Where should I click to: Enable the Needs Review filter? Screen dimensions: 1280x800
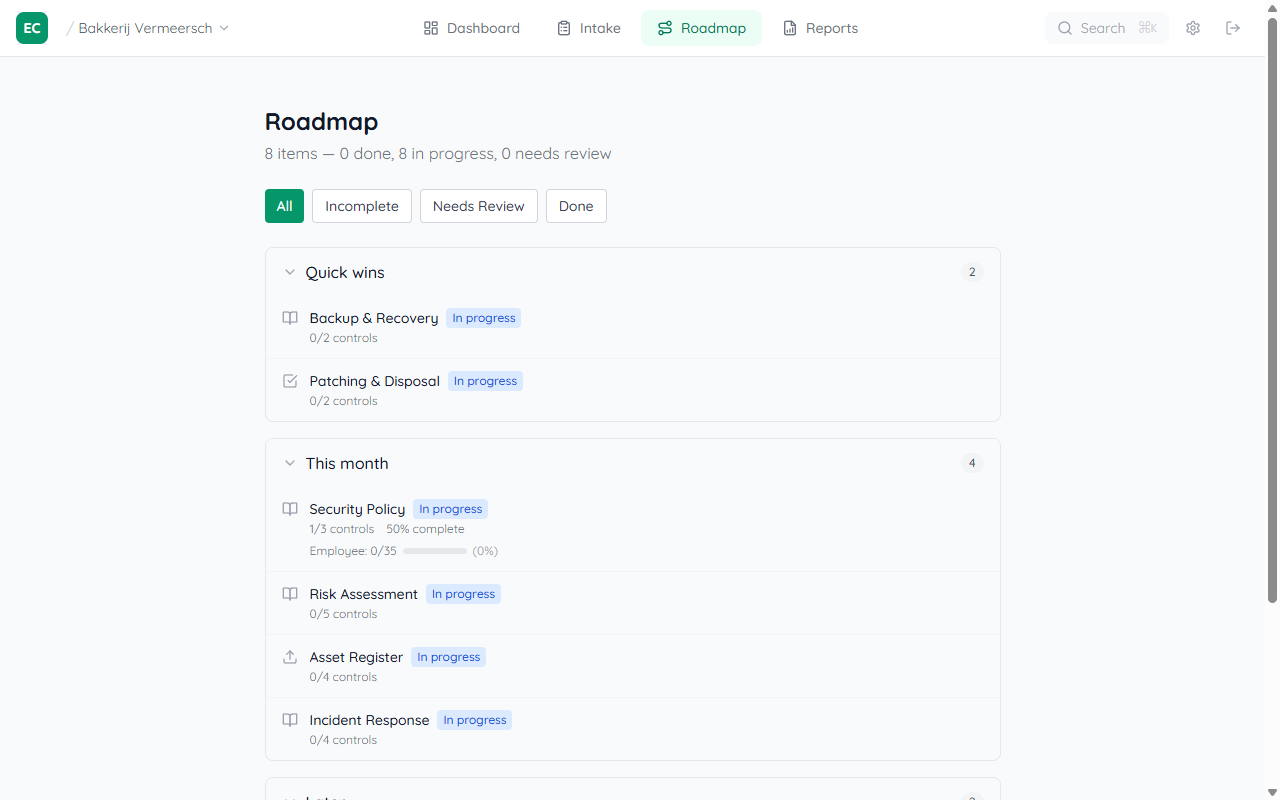(478, 206)
